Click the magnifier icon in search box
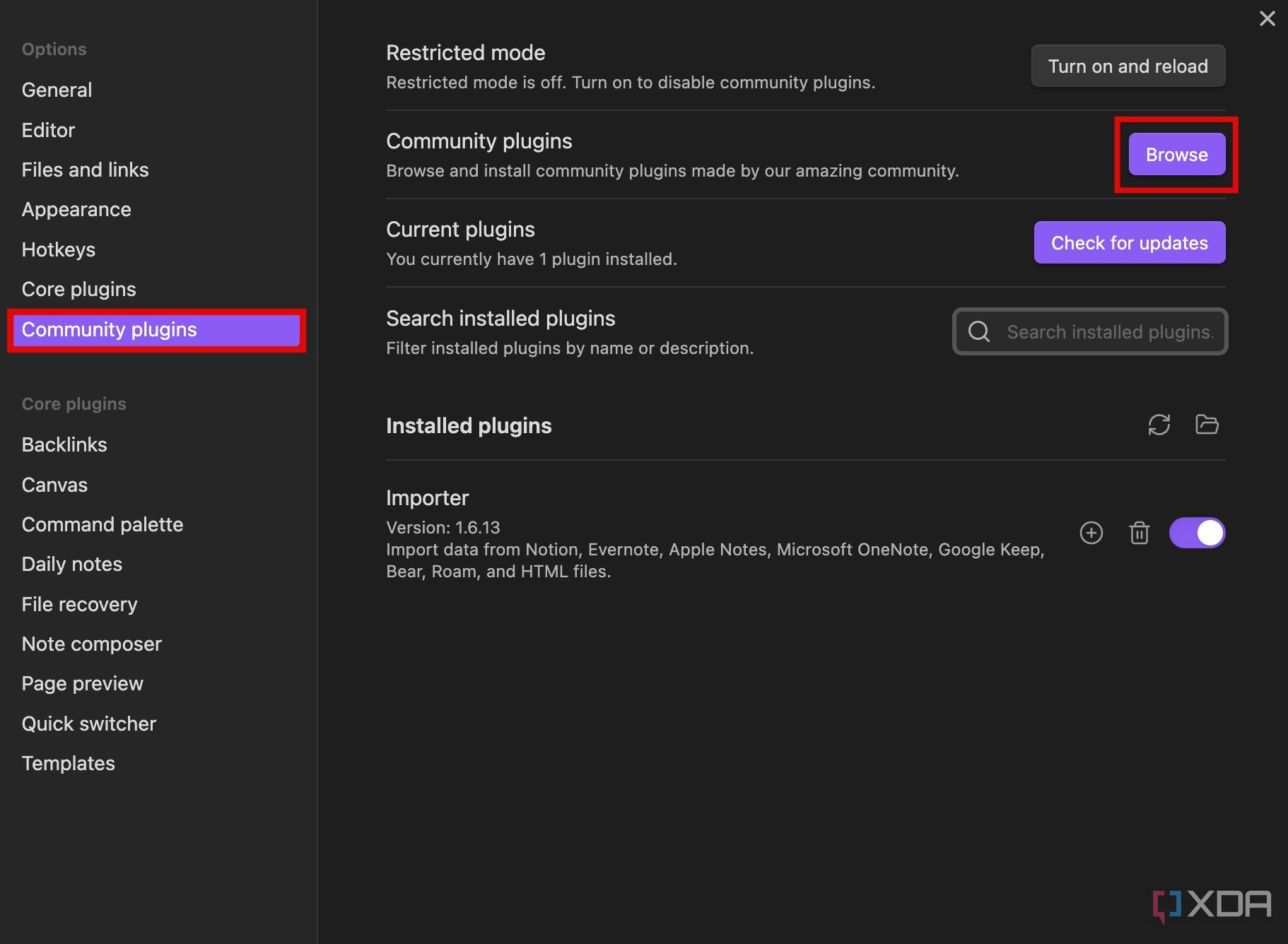 [979, 331]
